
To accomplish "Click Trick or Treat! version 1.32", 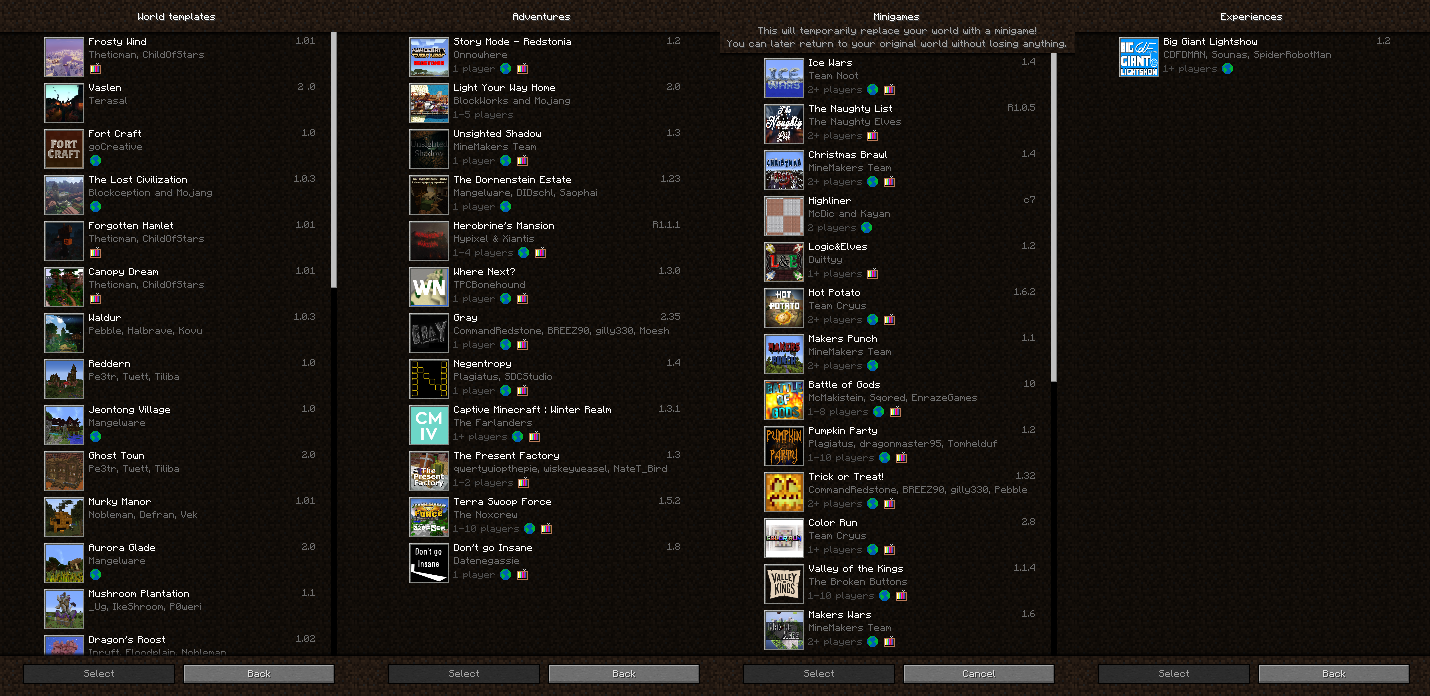I will pos(1025,477).
